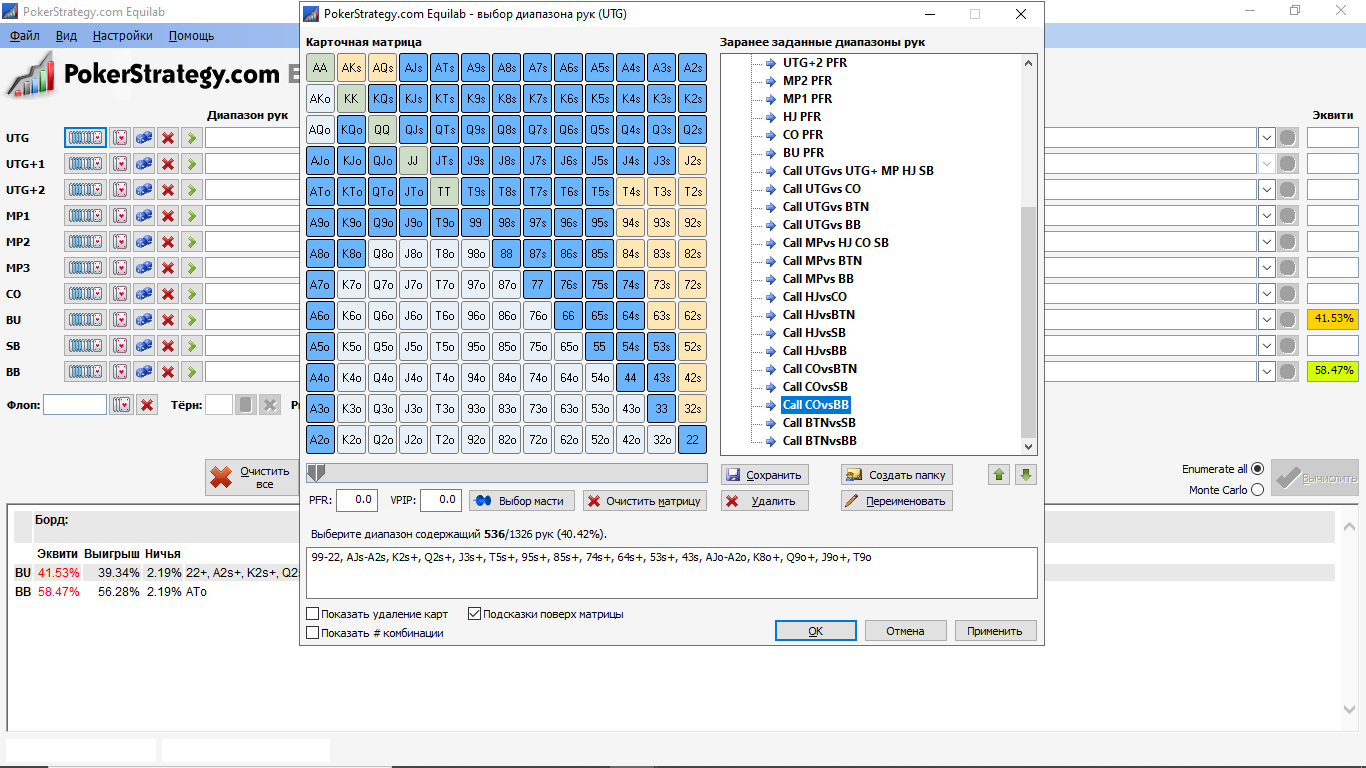
Task: Move selected range down with green arrow
Action: (1025, 474)
